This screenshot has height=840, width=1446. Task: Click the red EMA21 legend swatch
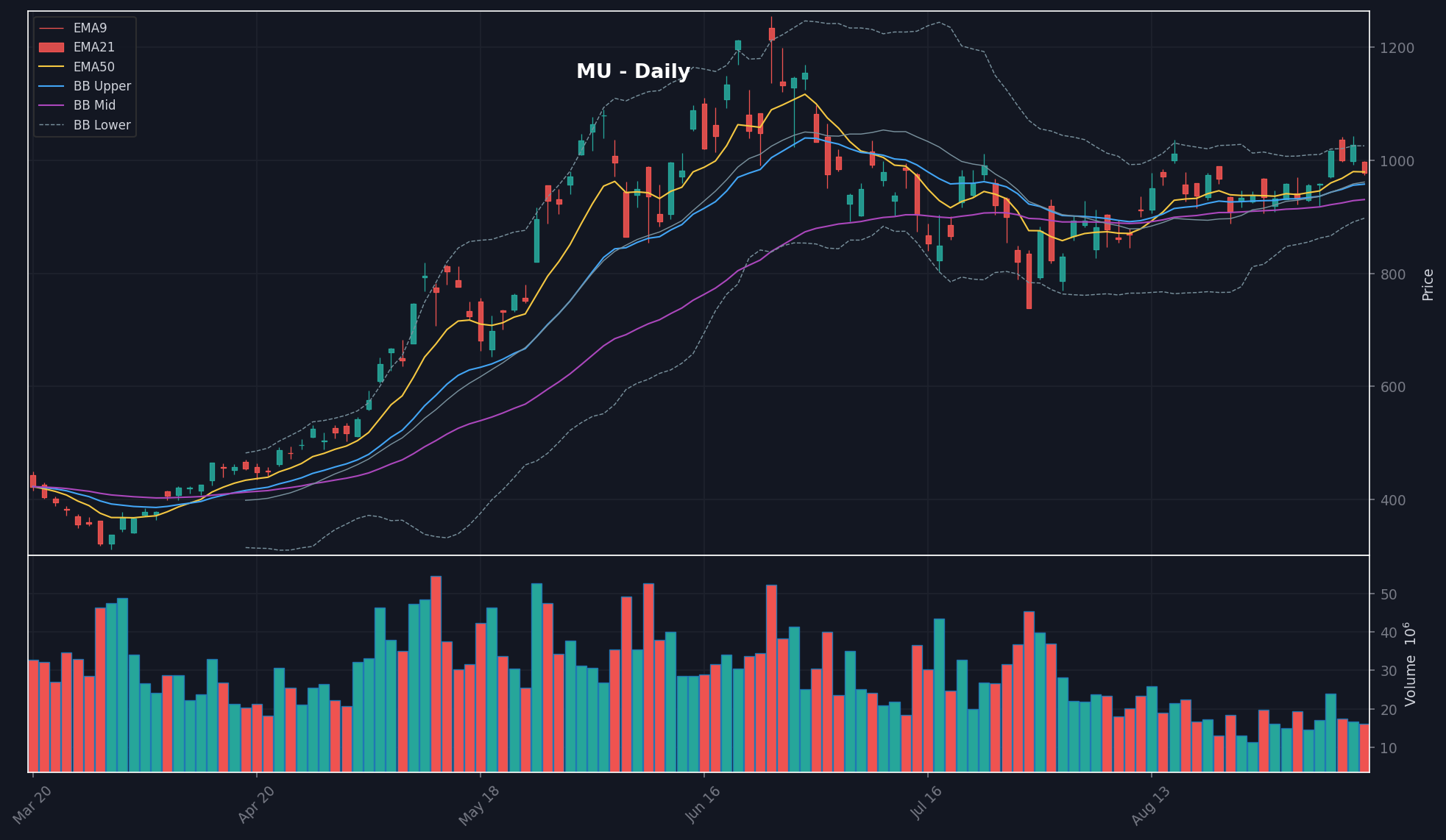pyautogui.click(x=51, y=47)
